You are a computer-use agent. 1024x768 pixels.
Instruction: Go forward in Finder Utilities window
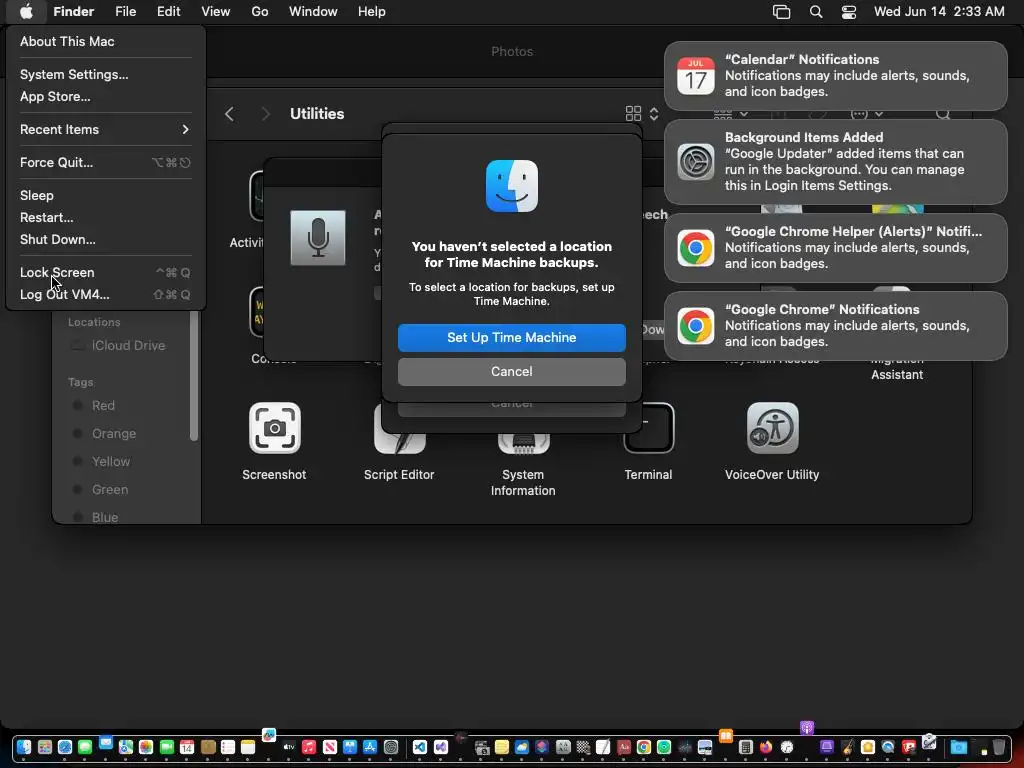point(264,114)
